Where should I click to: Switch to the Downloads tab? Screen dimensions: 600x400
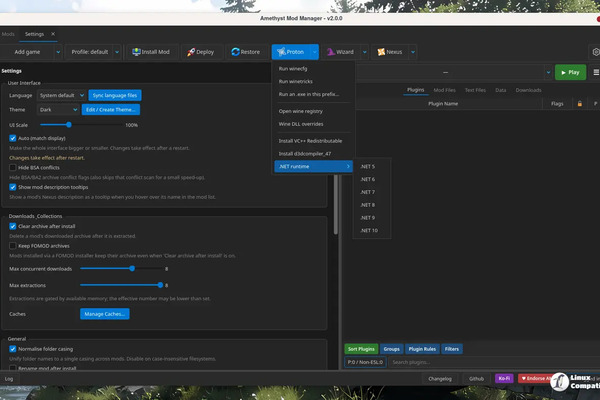[528, 90]
